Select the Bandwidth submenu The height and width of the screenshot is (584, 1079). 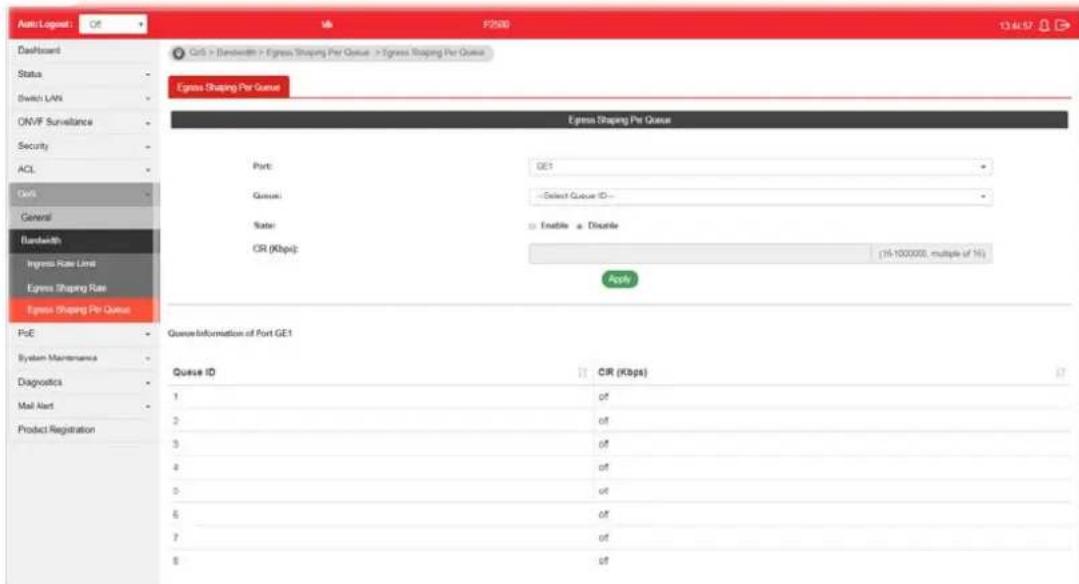click(83, 241)
